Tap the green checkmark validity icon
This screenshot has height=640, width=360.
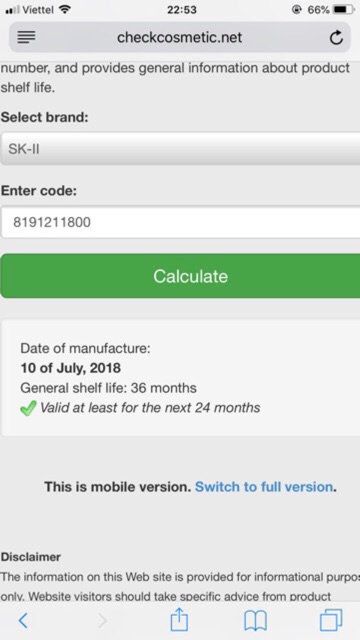tap(29, 408)
